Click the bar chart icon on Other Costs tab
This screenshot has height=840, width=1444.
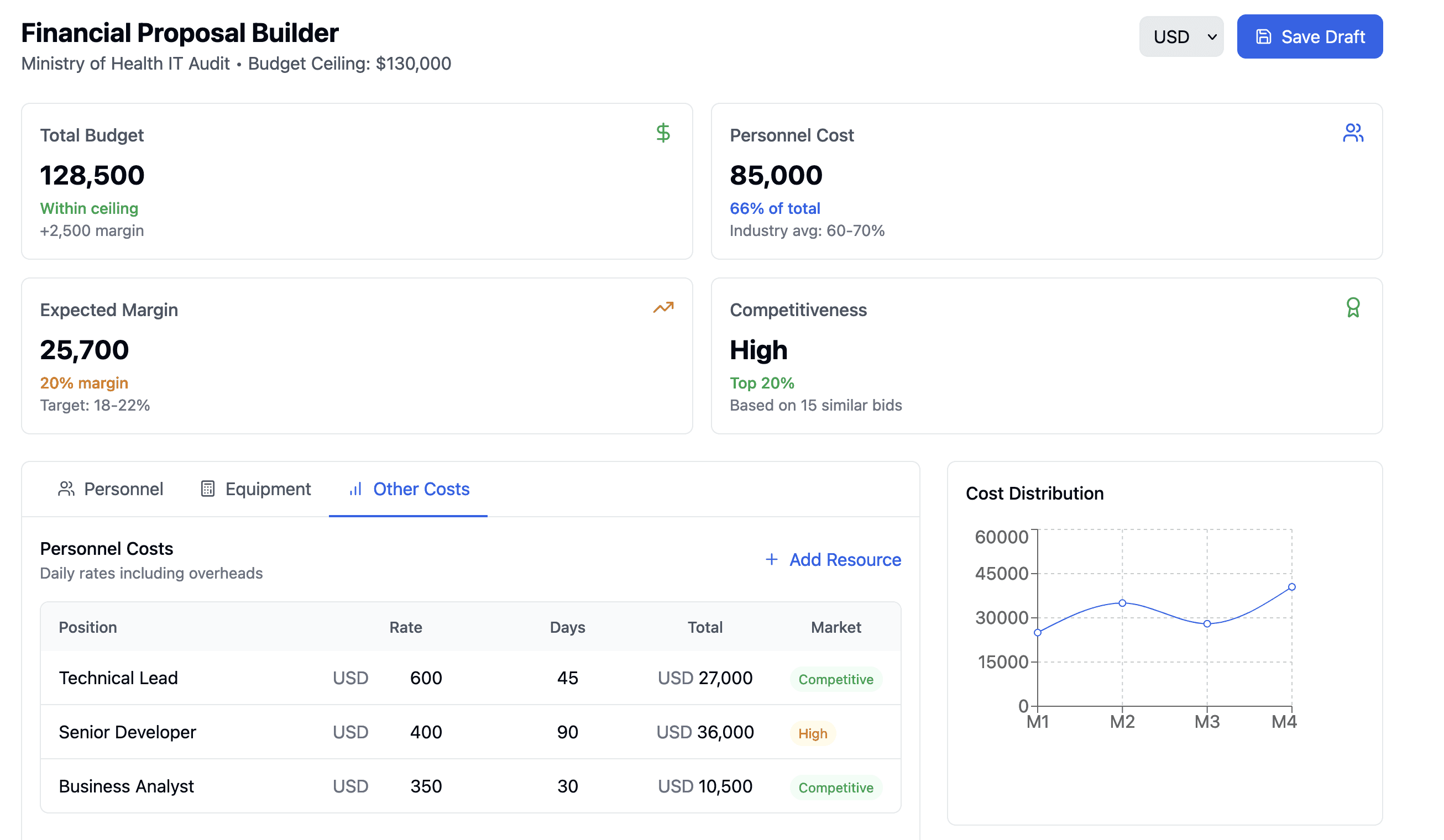point(355,489)
